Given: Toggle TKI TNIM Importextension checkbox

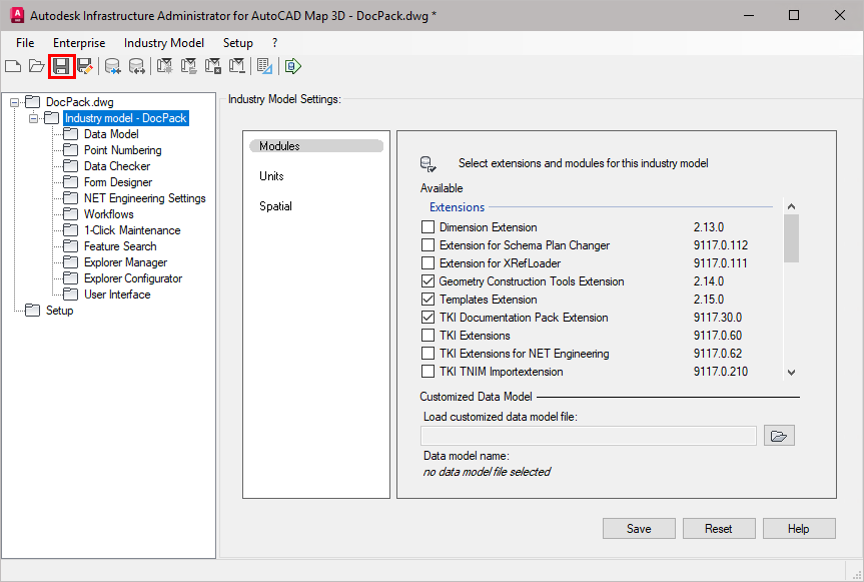Looking at the screenshot, I should pyautogui.click(x=428, y=371).
